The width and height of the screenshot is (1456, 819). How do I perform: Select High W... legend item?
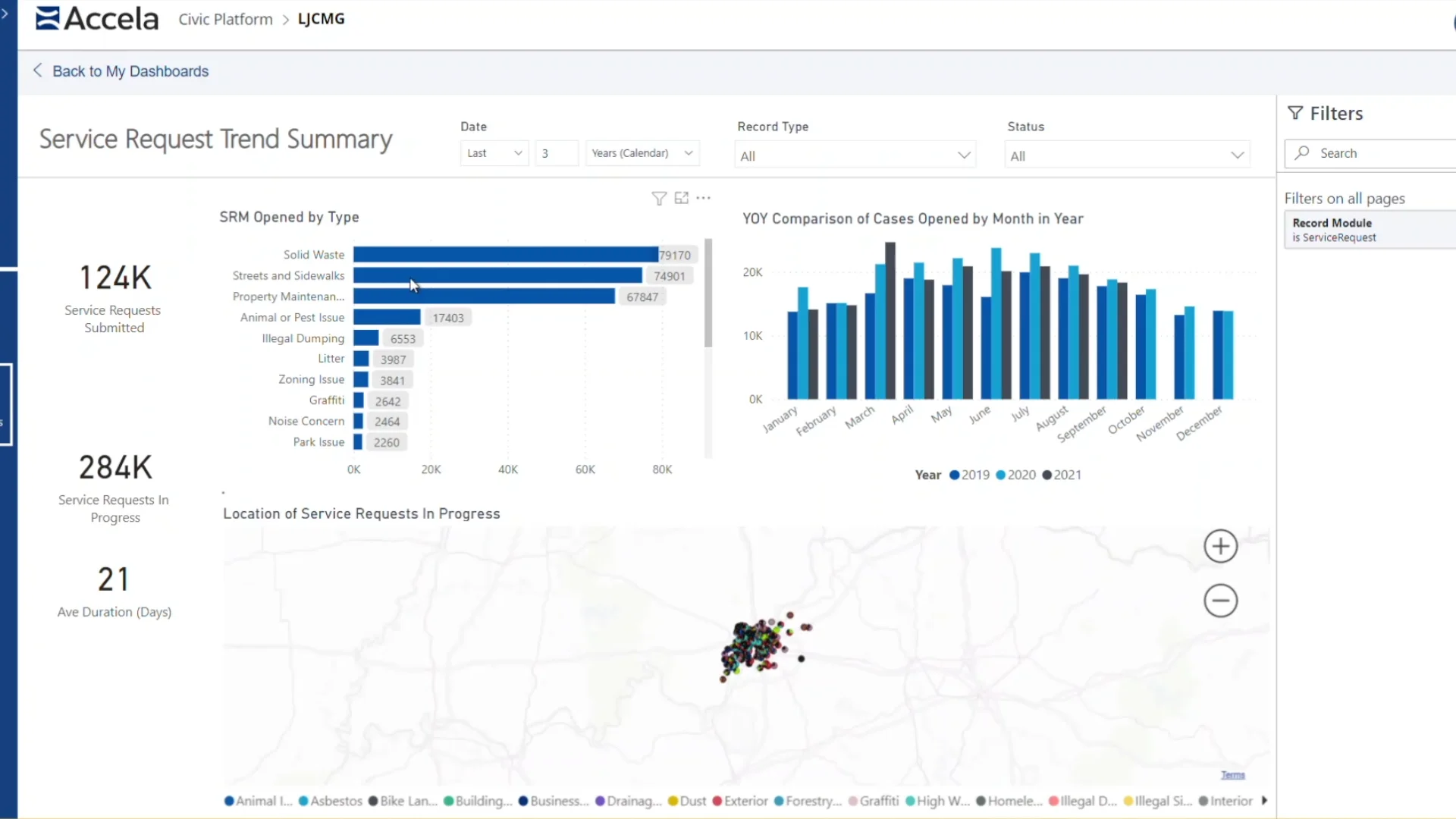[937, 801]
